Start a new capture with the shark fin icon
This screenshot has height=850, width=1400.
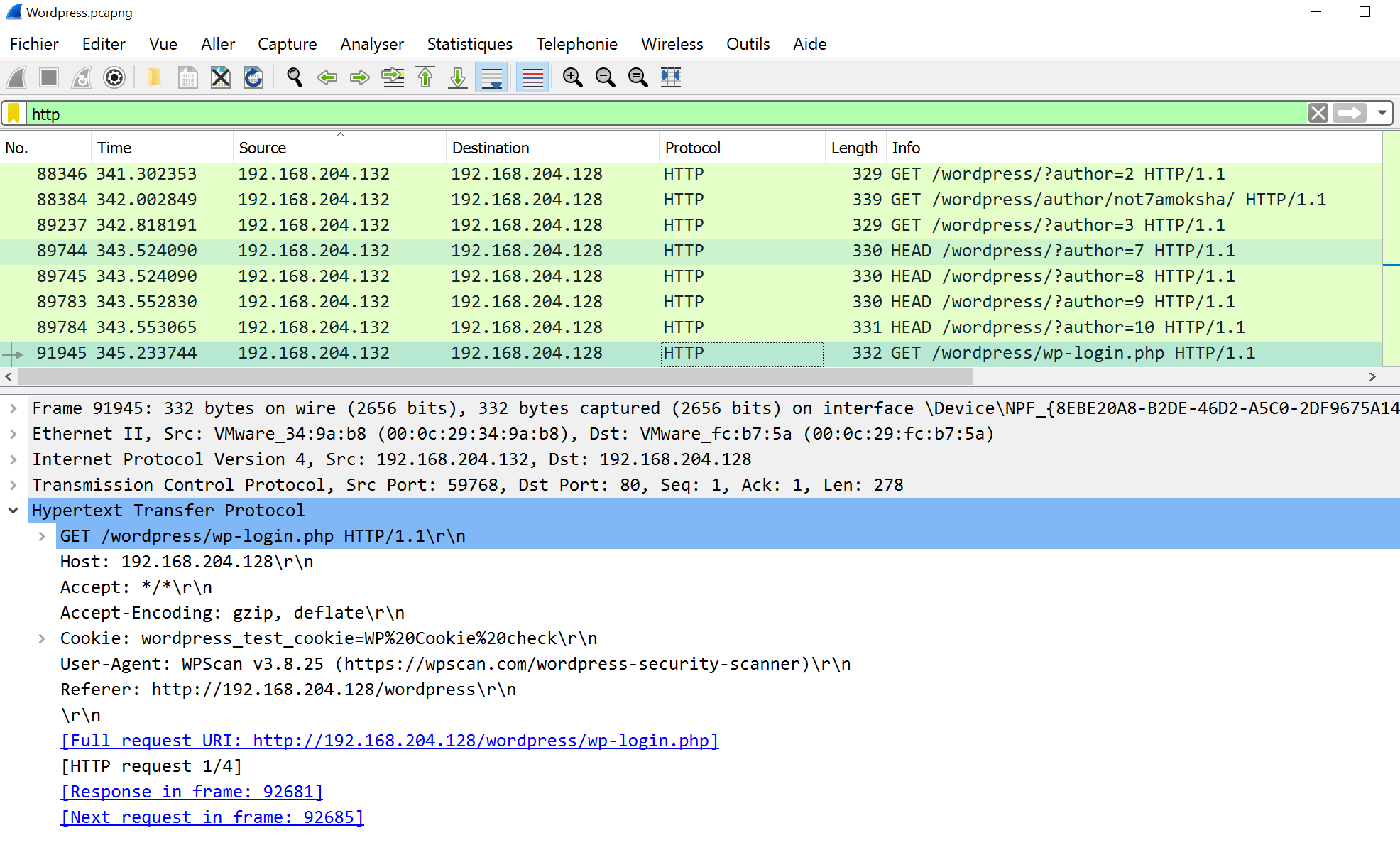click(x=17, y=77)
